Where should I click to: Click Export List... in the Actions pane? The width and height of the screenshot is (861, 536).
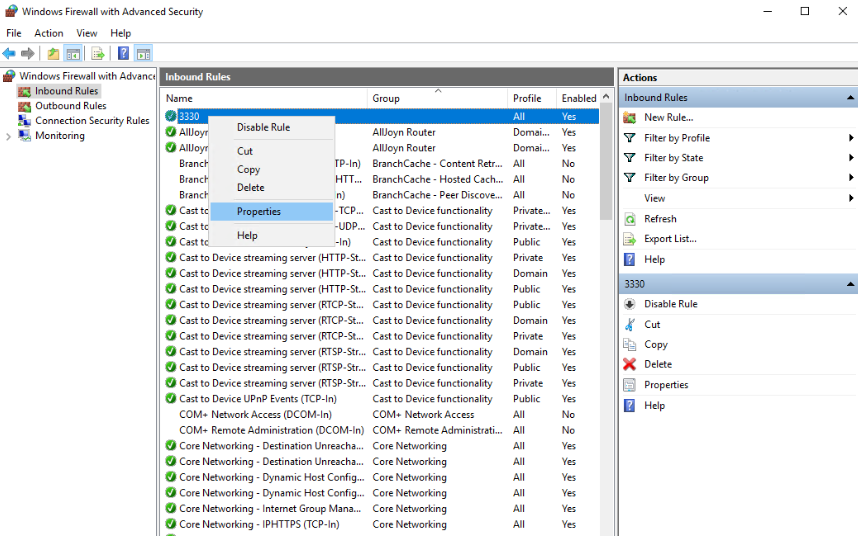click(670, 239)
